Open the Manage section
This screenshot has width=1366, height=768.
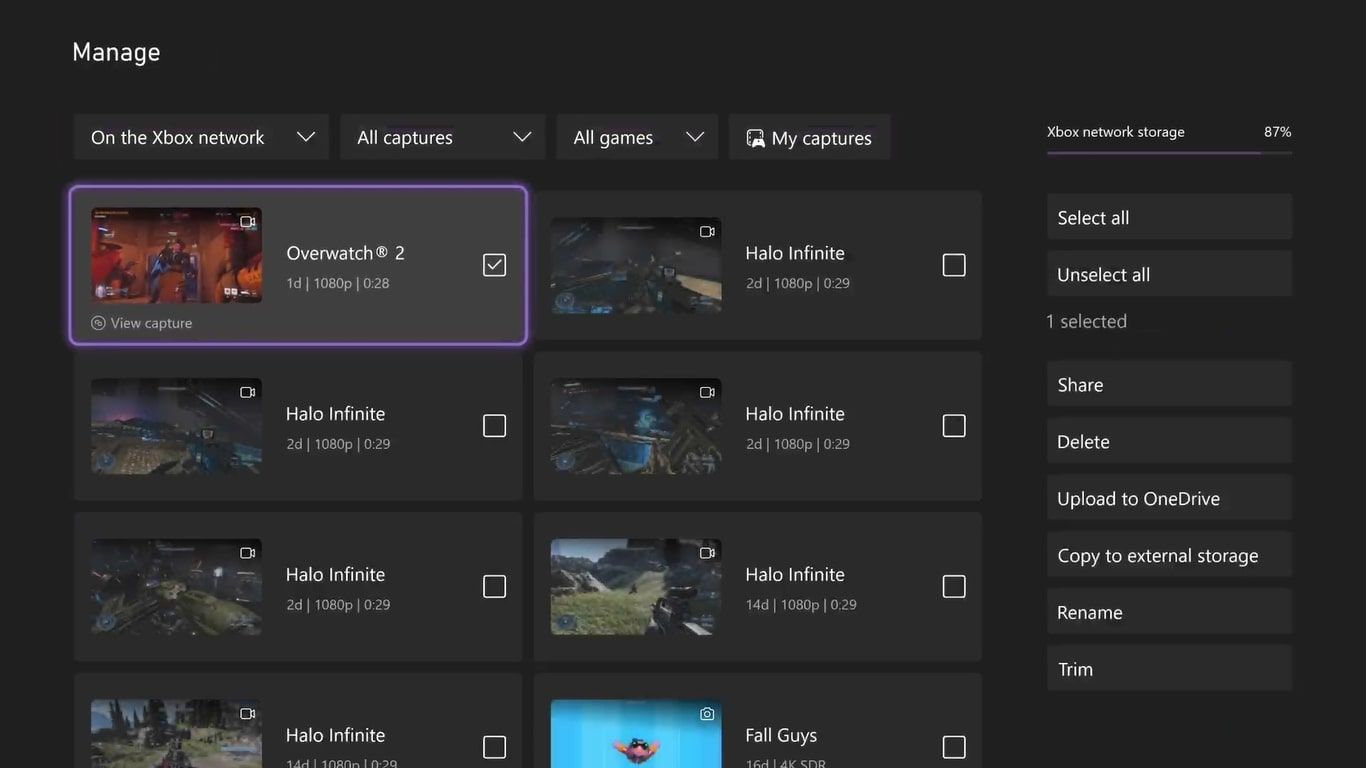pyautogui.click(x=115, y=51)
